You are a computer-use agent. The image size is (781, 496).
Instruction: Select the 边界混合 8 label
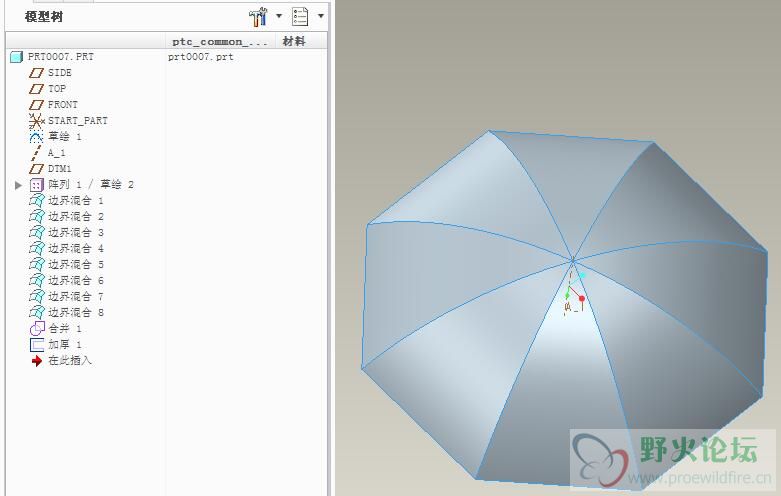tap(76, 312)
